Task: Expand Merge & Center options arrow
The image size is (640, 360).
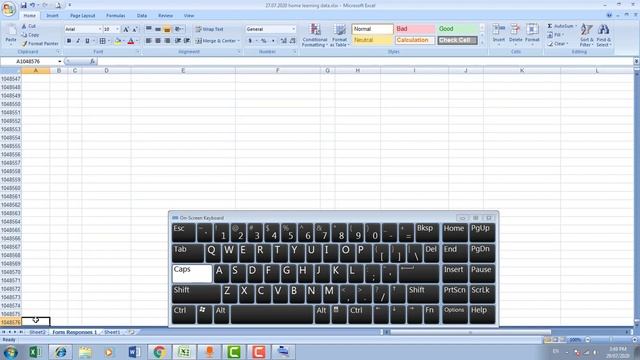Action: pos(238,41)
